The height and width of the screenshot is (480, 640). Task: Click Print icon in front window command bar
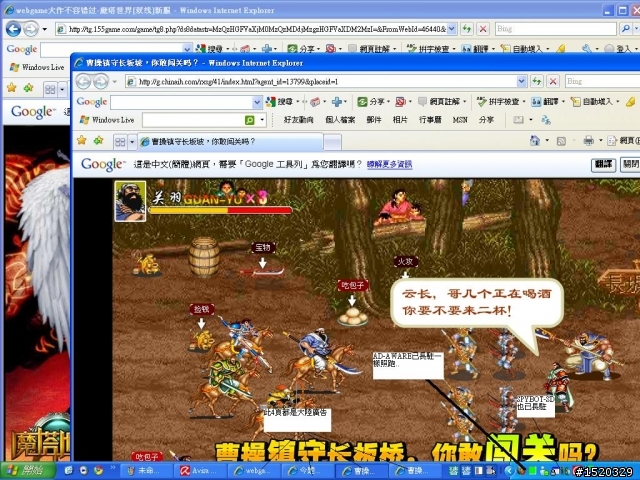[588, 141]
